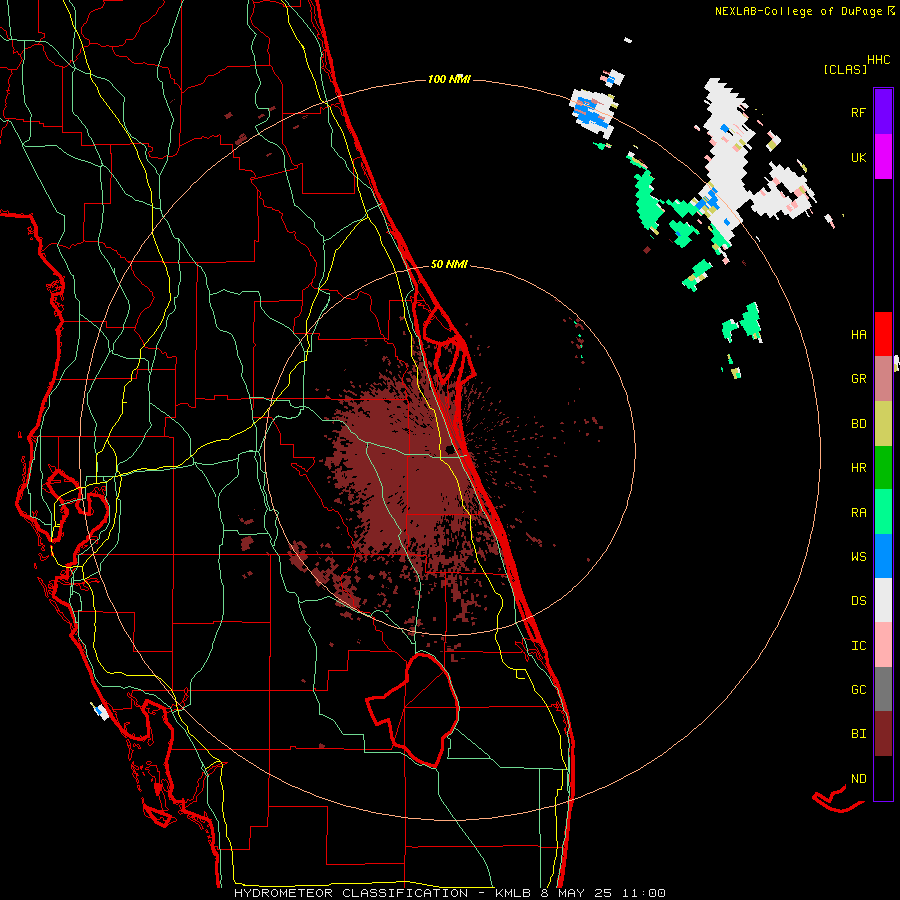Click the DS legend label
This screenshot has width=900, height=900.
[x=858, y=601]
